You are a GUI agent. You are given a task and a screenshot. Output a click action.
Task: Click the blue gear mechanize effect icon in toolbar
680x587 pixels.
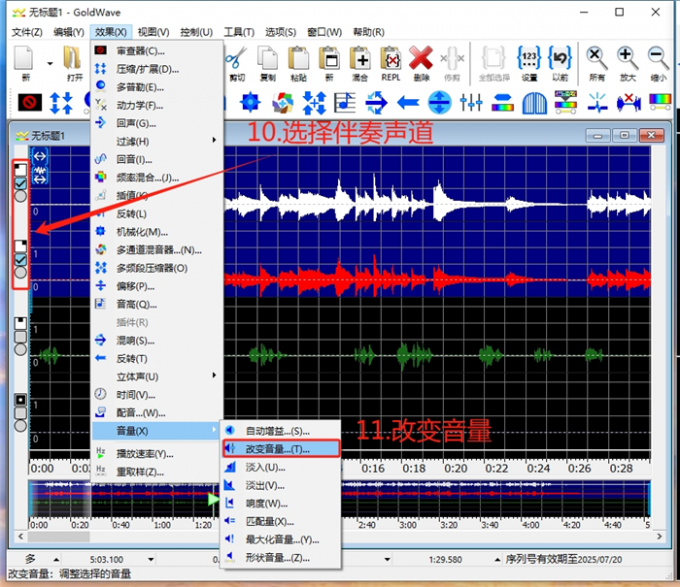point(250,102)
